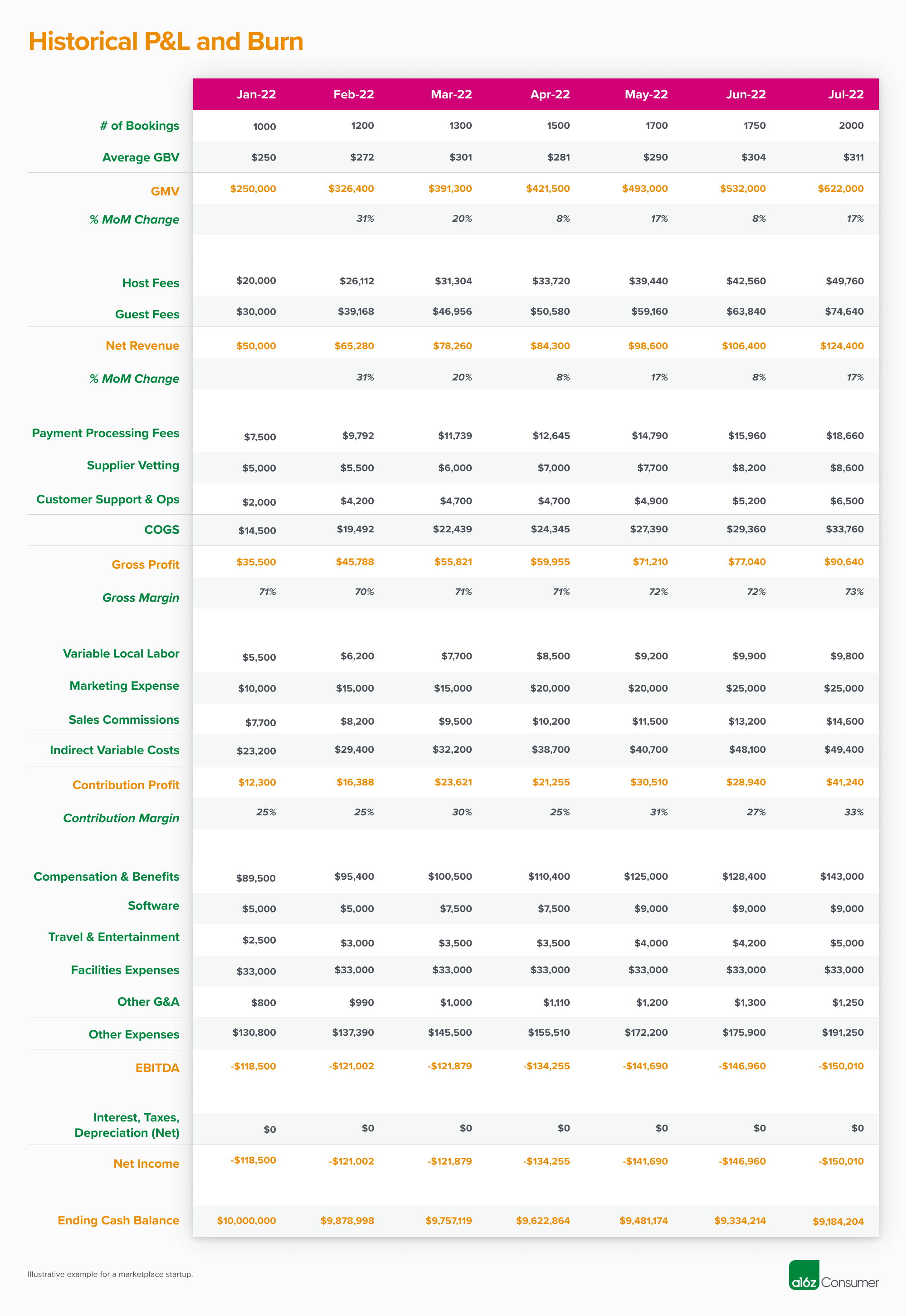This screenshot has height=1316, width=907.
Task: Click the Other Expenses row label
Action: click(x=134, y=1035)
